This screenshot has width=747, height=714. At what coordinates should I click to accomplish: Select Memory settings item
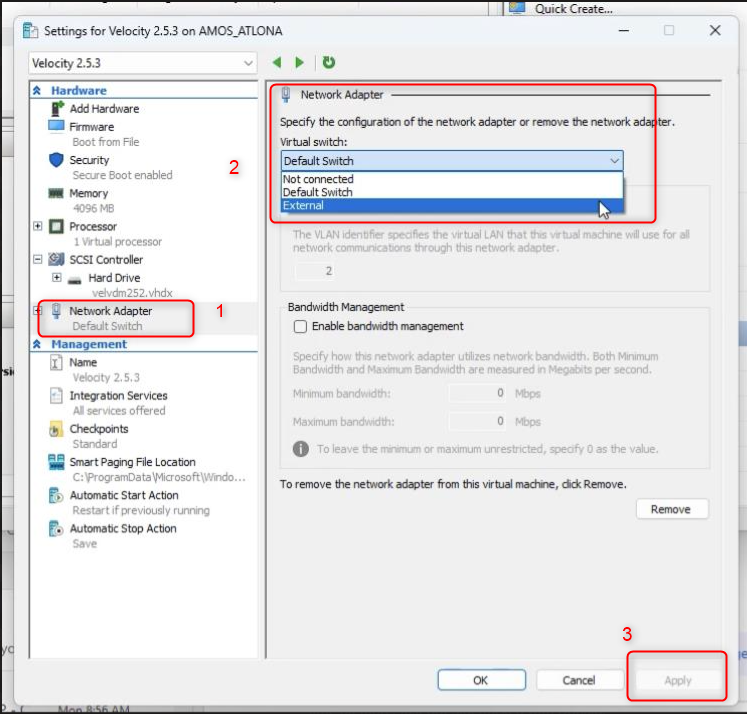point(89,193)
